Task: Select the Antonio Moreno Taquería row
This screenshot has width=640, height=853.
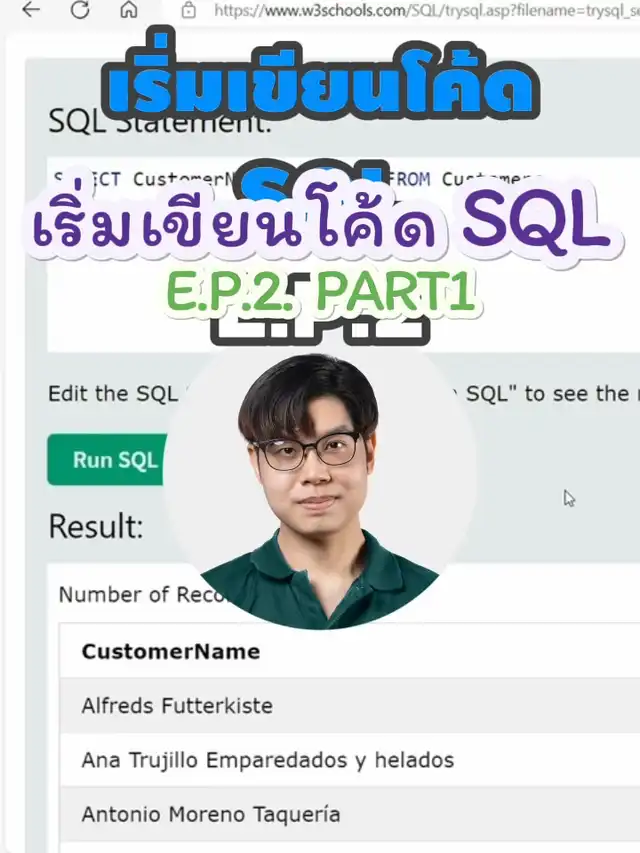Action: 349,814
